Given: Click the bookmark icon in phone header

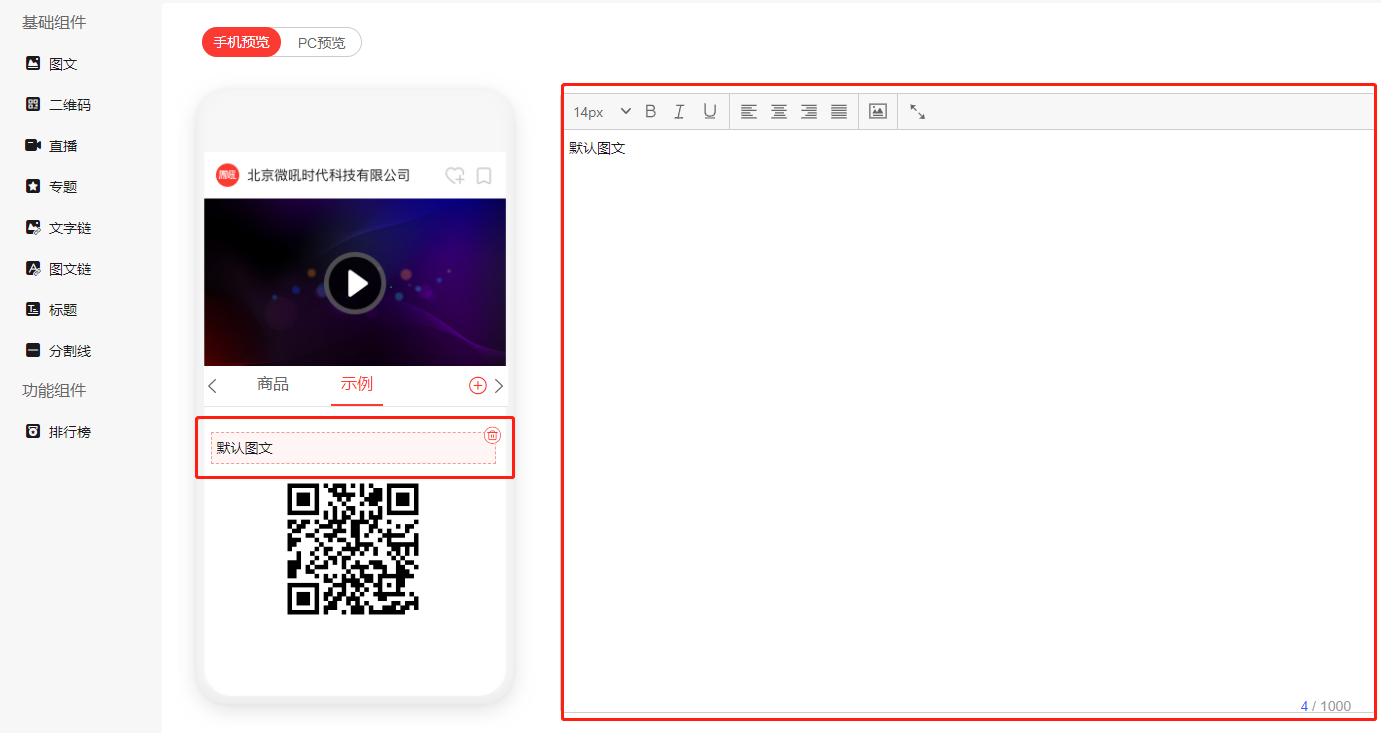Looking at the screenshot, I should (484, 176).
